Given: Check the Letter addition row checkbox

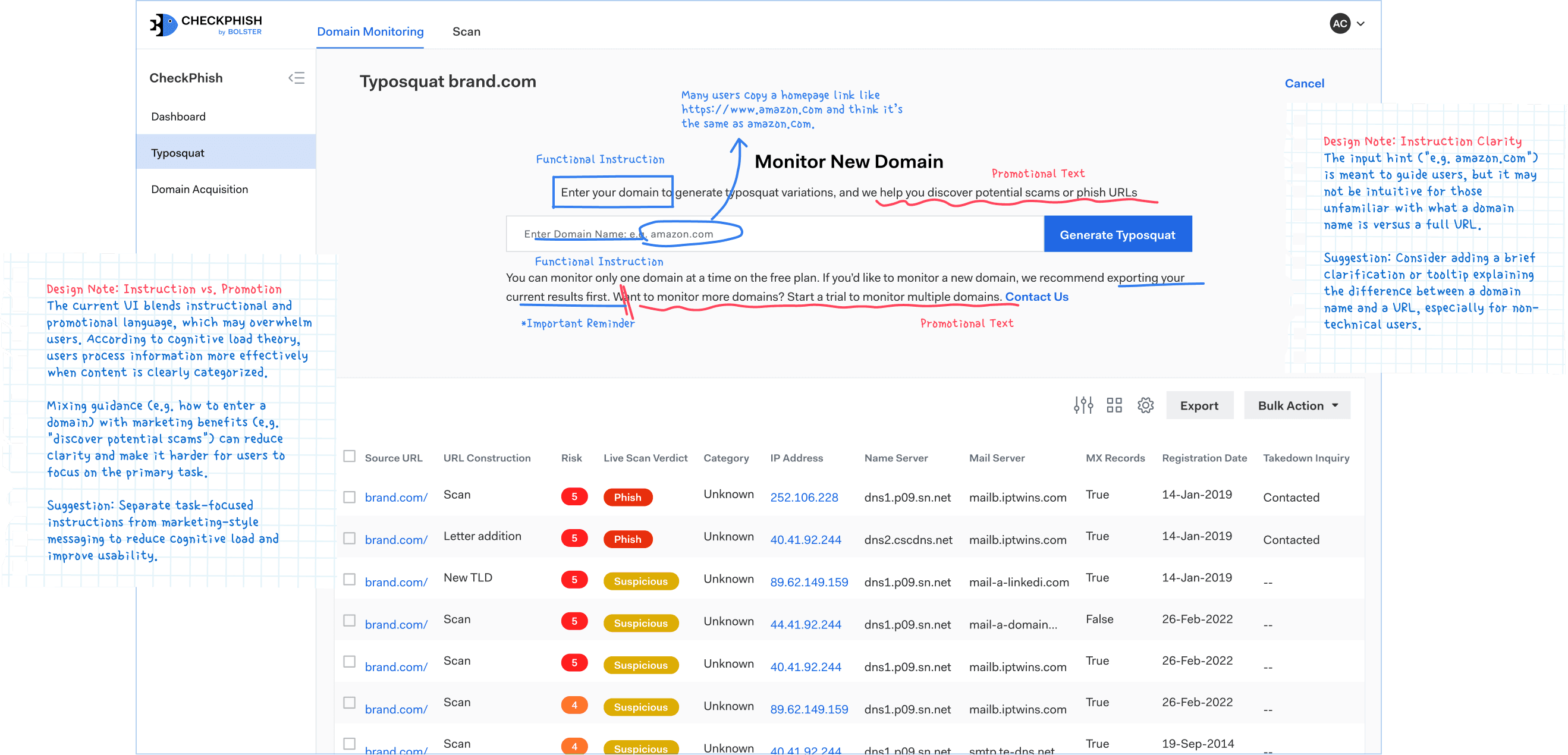Looking at the screenshot, I should tap(350, 539).
